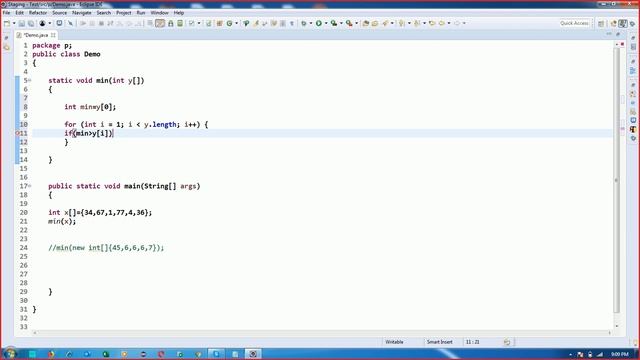Image resolution: width=640 pixels, height=360 pixels.
Task: Open the Coverage run dropdown arrow
Action: pyautogui.click(x=341, y=24)
